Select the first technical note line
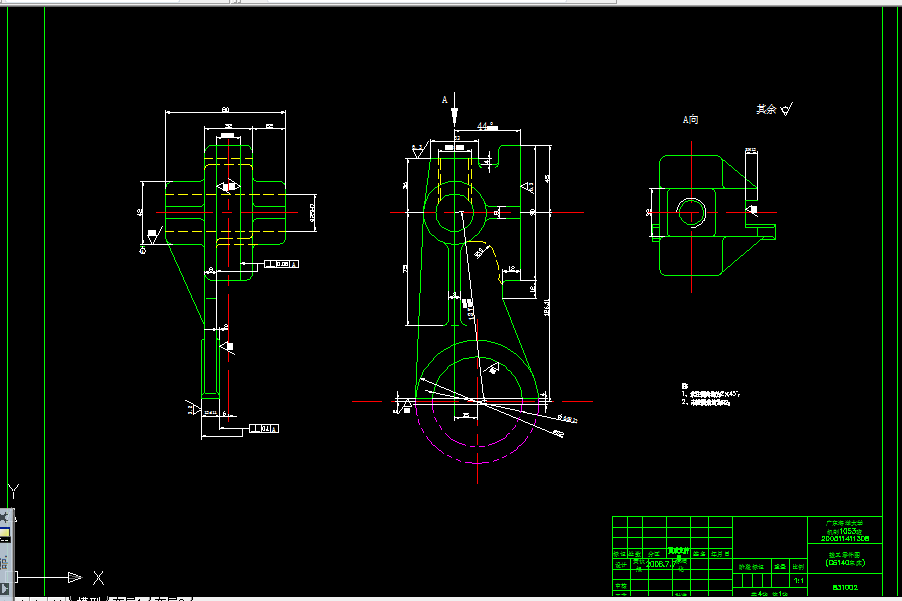Image resolution: width=902 pixels, height=601 pixels. 711,394
